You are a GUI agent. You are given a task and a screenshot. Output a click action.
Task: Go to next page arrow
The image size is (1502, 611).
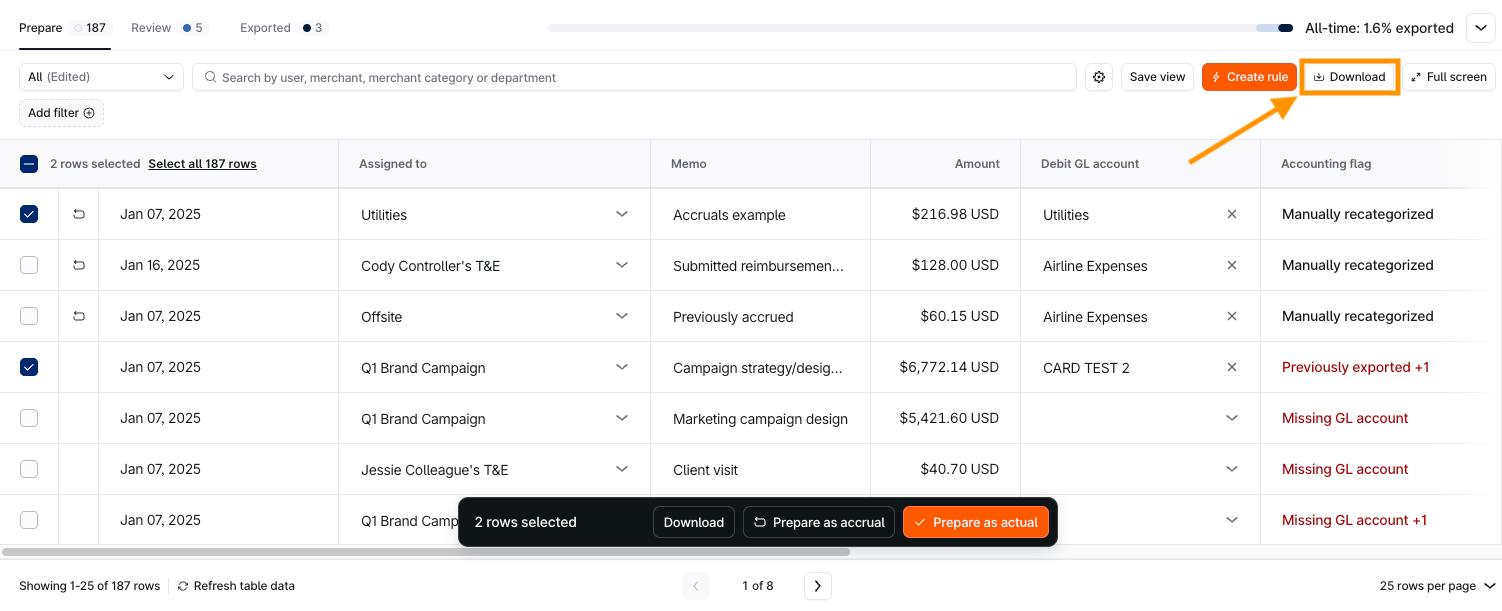coord(817,586)
